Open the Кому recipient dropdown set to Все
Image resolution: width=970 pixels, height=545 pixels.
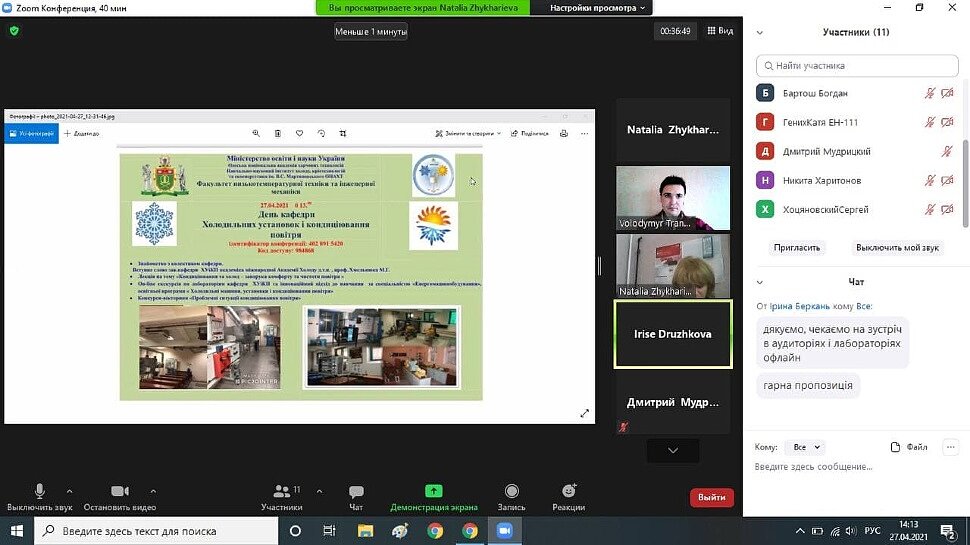[804, 447]
